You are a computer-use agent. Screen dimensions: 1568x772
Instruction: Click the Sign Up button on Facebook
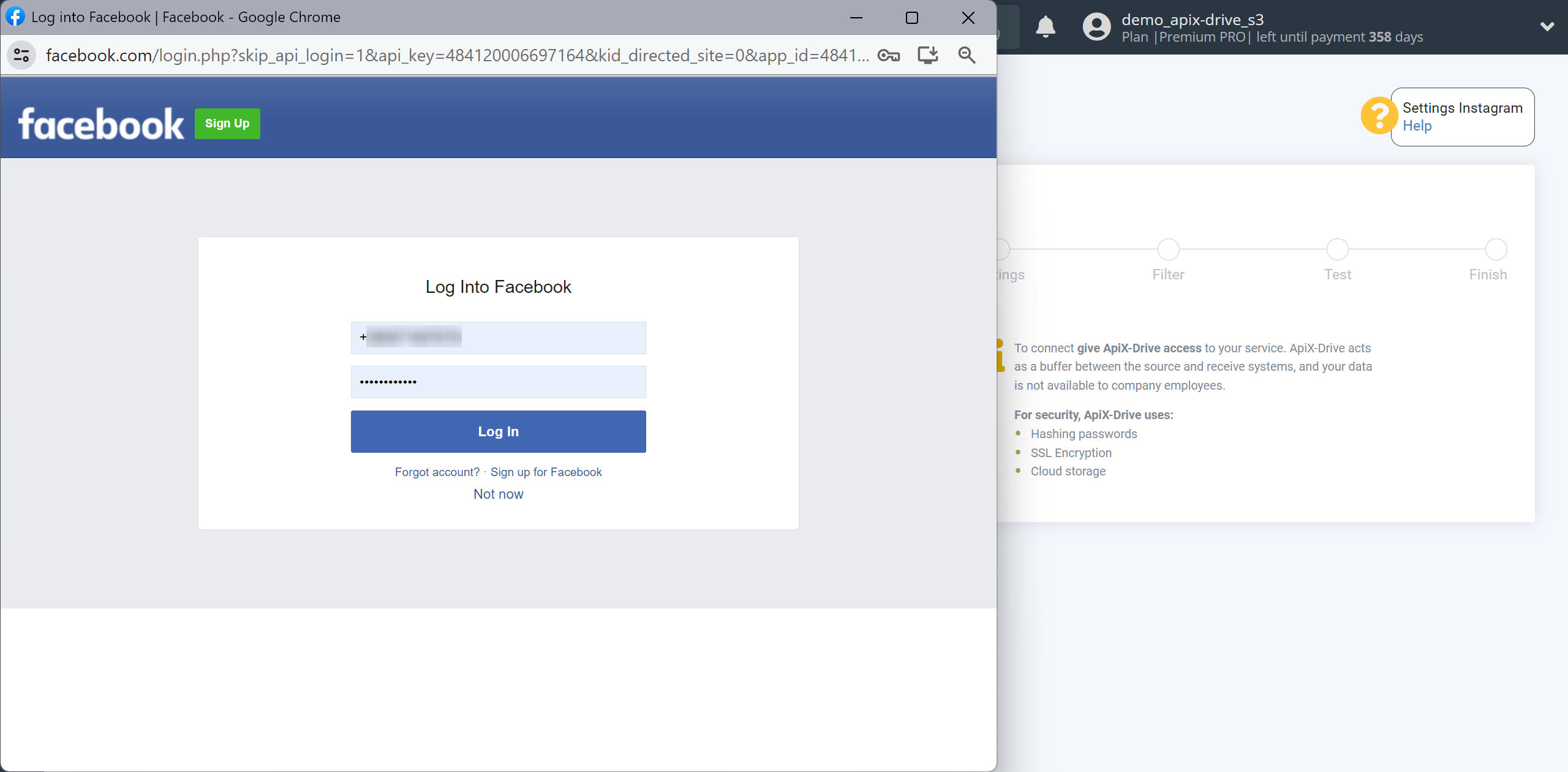point(227,123)
